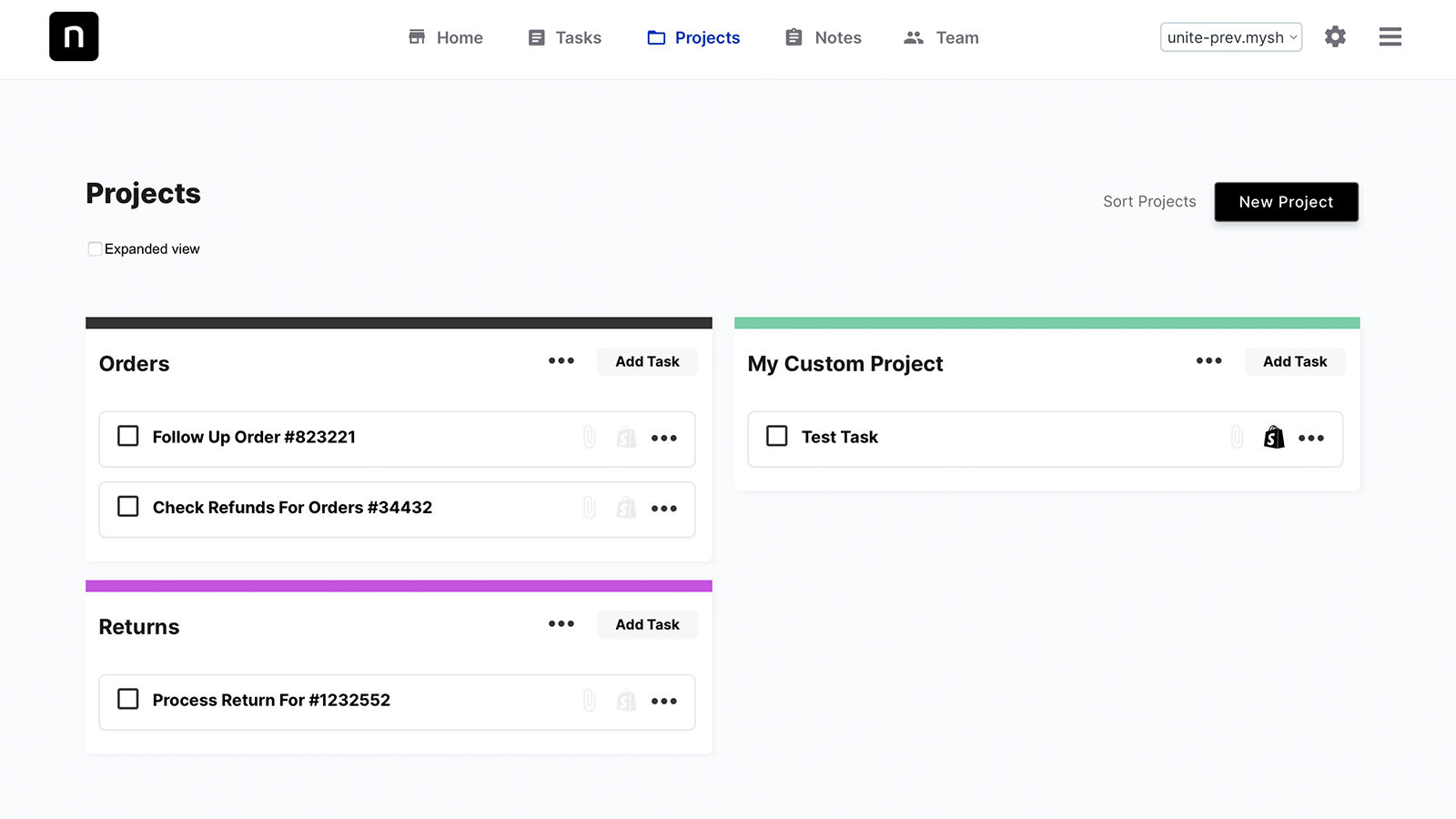Click the hamburger menu icon top right
The height and width of the screenshot is (819, 1456).
pos(1390,36)
